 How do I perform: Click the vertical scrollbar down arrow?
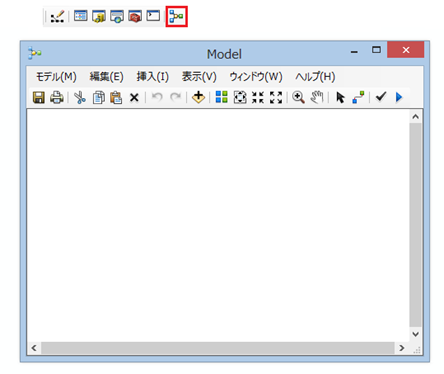click(415, 334)
